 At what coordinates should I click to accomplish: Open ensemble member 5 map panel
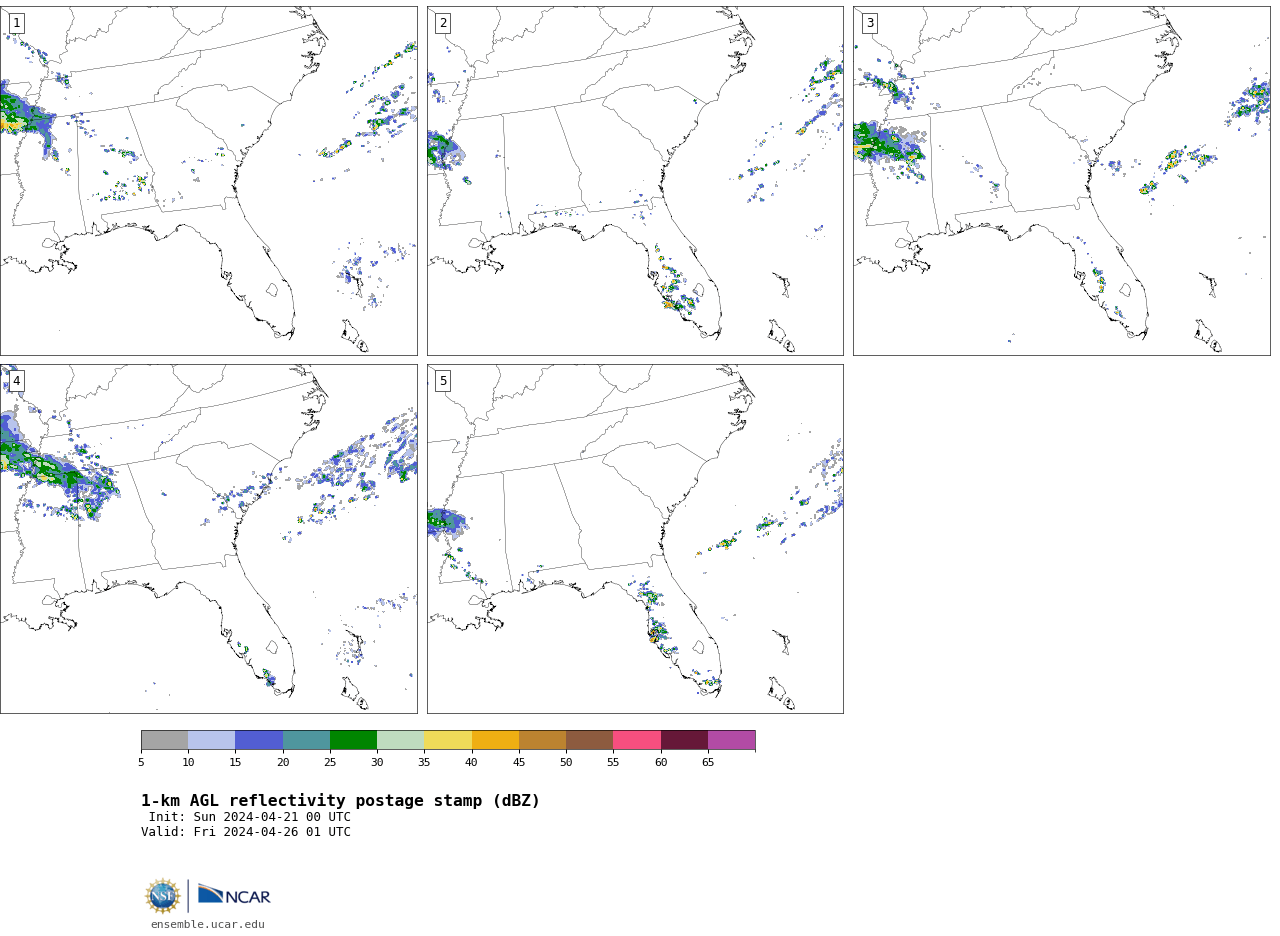pos(635,539)
